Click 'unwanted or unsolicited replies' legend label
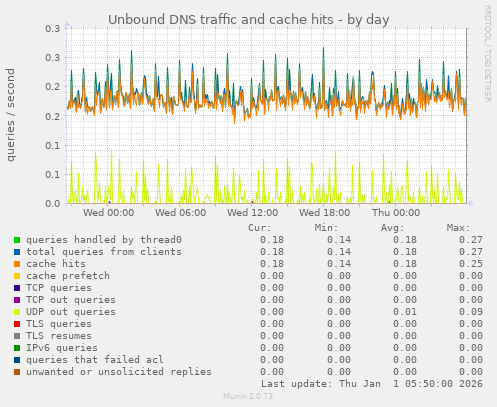This screenshot has height=407, width=497. pyautogui.click(x=119, y=372)
